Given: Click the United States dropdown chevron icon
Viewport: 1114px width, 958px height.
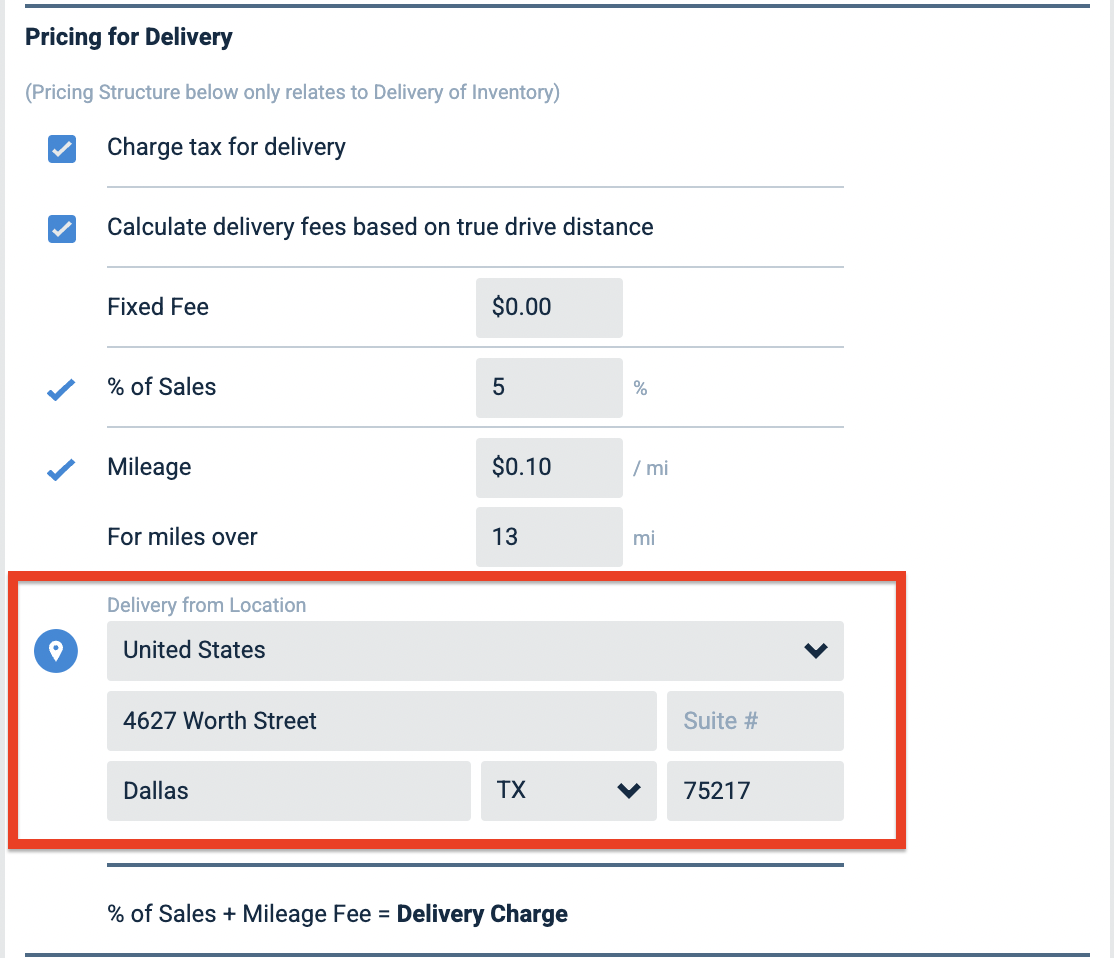Looking at the screenshot, I should click(816, 650).
